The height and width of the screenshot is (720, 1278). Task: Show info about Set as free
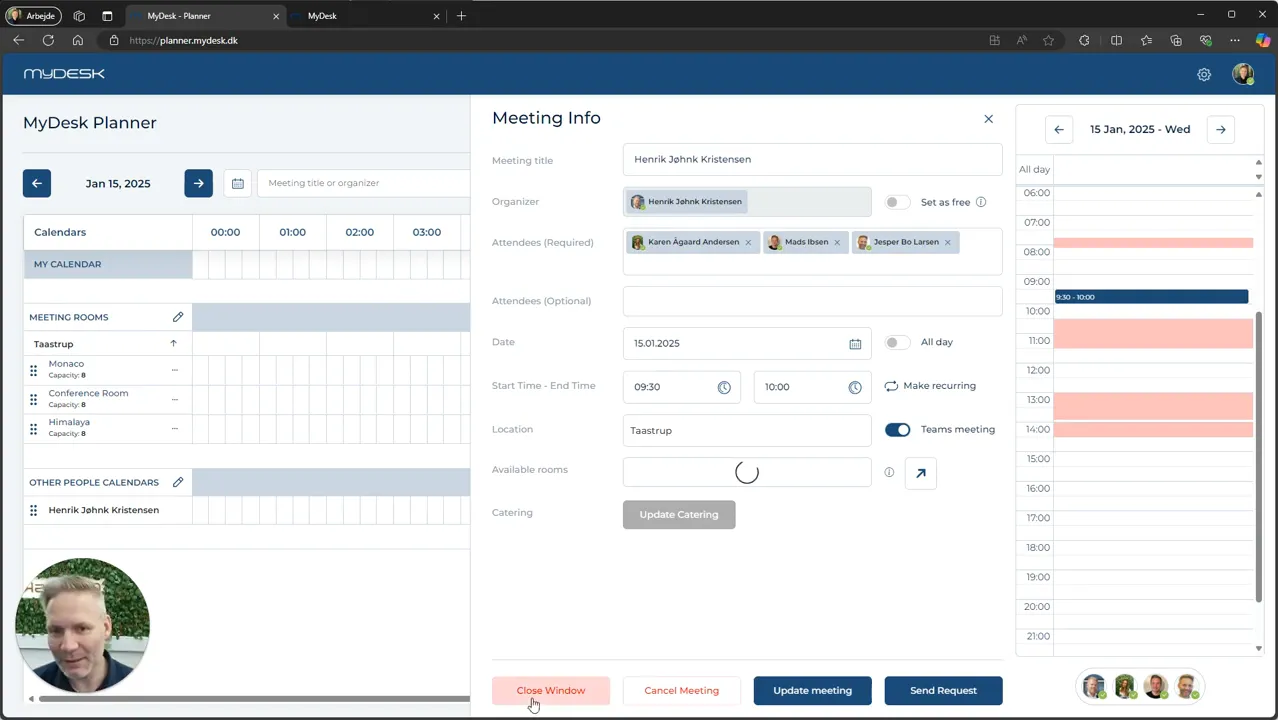(x=981, y=202)
